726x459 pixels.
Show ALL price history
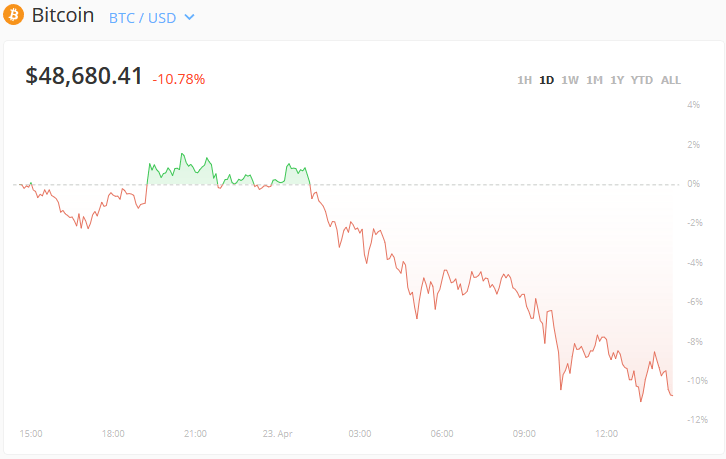[671, 80]
